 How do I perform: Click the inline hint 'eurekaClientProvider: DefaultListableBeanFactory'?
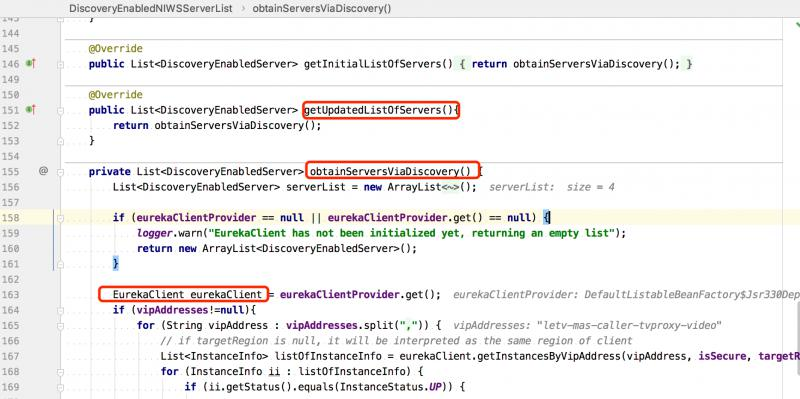pyautogui.click(x=627, y=294)
